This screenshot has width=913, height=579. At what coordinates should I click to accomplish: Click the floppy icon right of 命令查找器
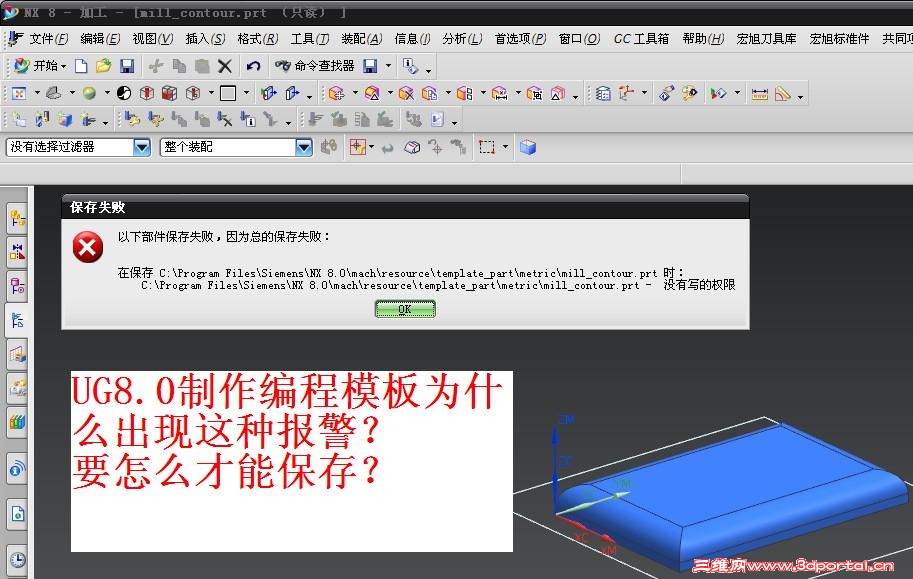coord(370,66)
